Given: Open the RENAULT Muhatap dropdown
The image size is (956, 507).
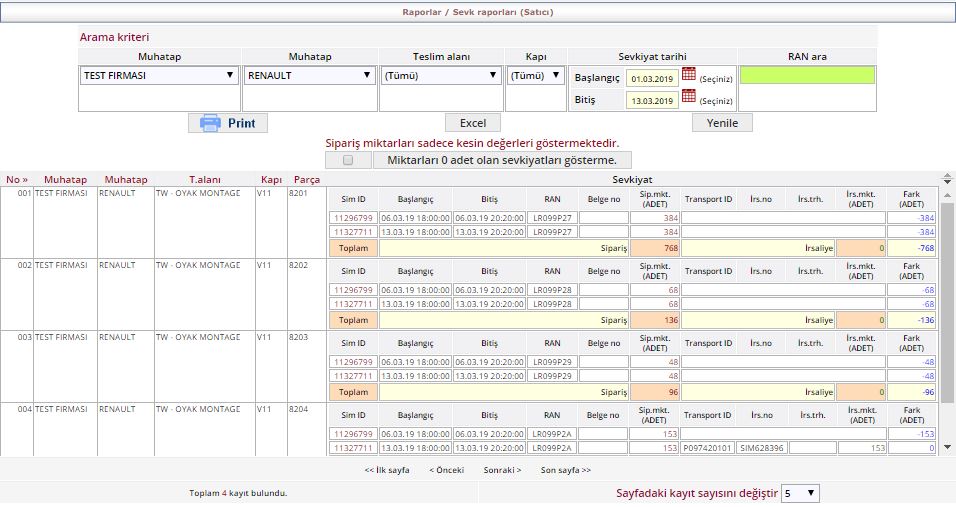Looking at the screenshot, I should (309, 75).
